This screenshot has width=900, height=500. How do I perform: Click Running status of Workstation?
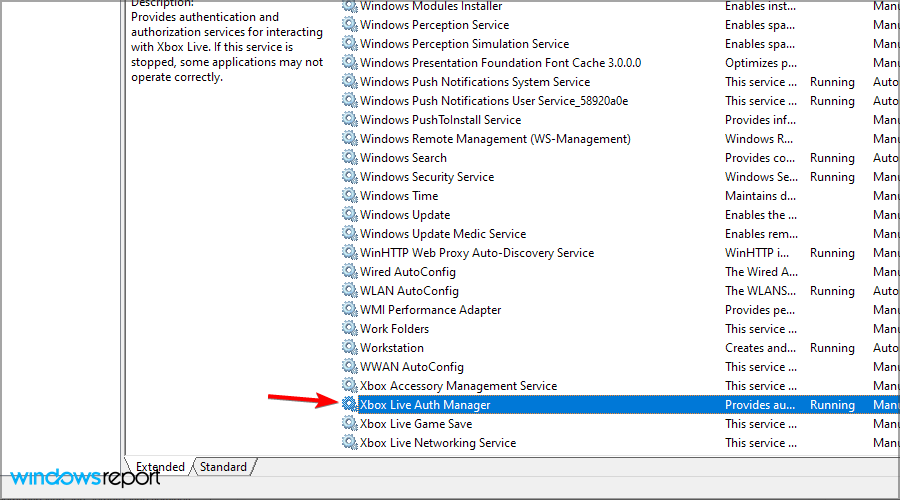point(832,347)
